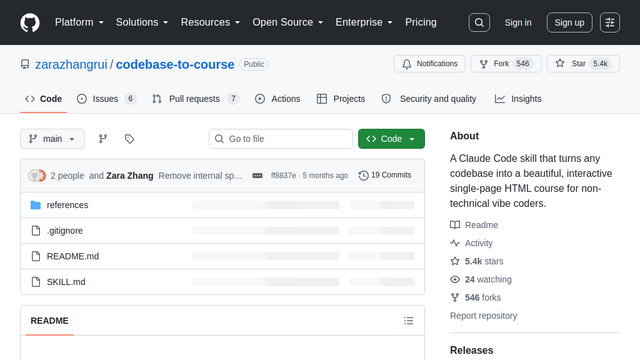The image size is (640, 360).
Task: Star the repository with Star button
Action: pyautogui.click(x=583, y=64)
